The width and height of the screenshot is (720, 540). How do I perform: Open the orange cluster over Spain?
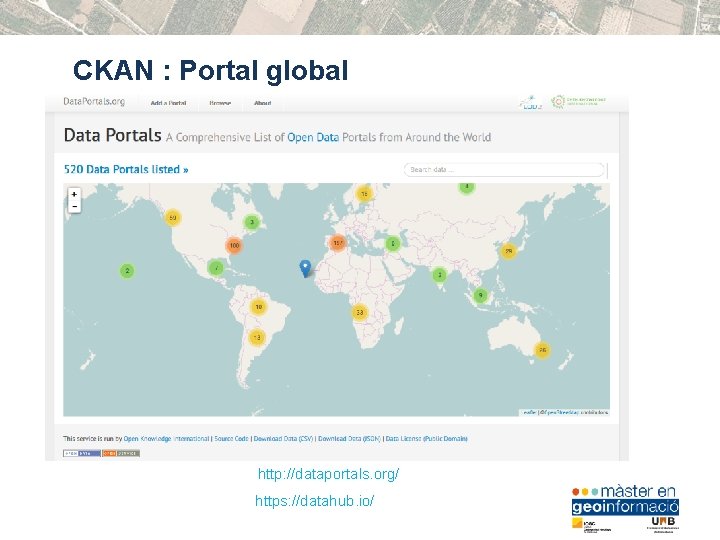point(338,243)
